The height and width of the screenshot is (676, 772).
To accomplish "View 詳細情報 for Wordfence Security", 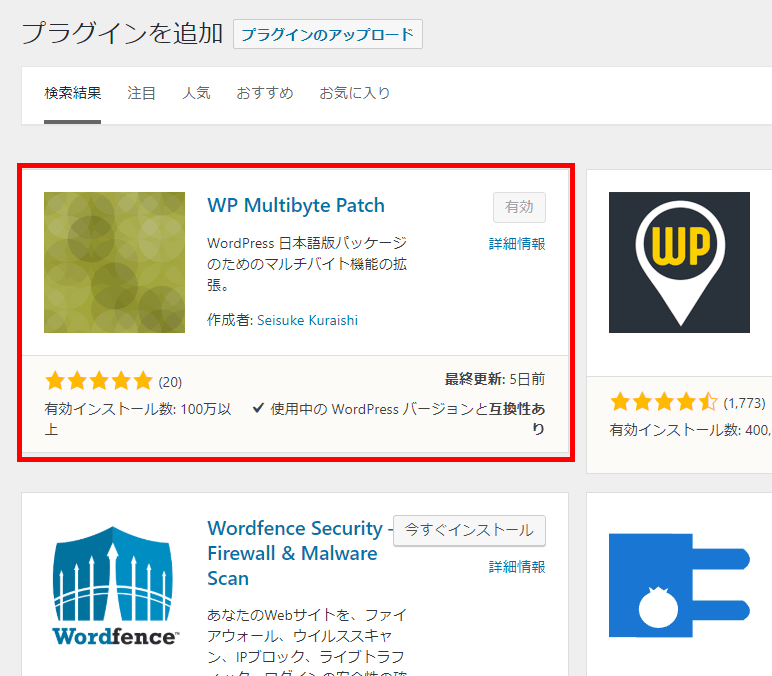I will tap(516, 567).
